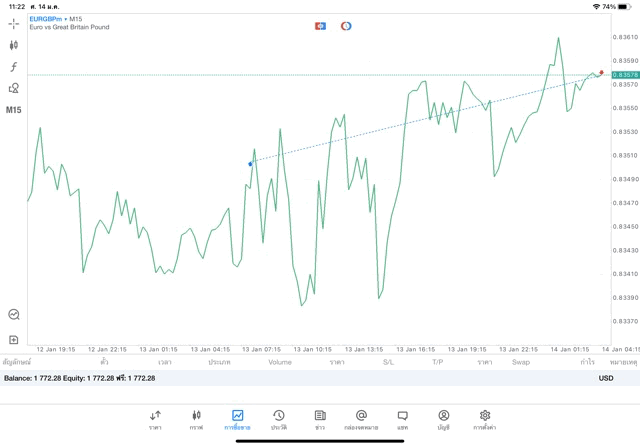The image size is (640, 447).
Task: Open the chart search icon in sidebar
Action: (x=14, y=314)
